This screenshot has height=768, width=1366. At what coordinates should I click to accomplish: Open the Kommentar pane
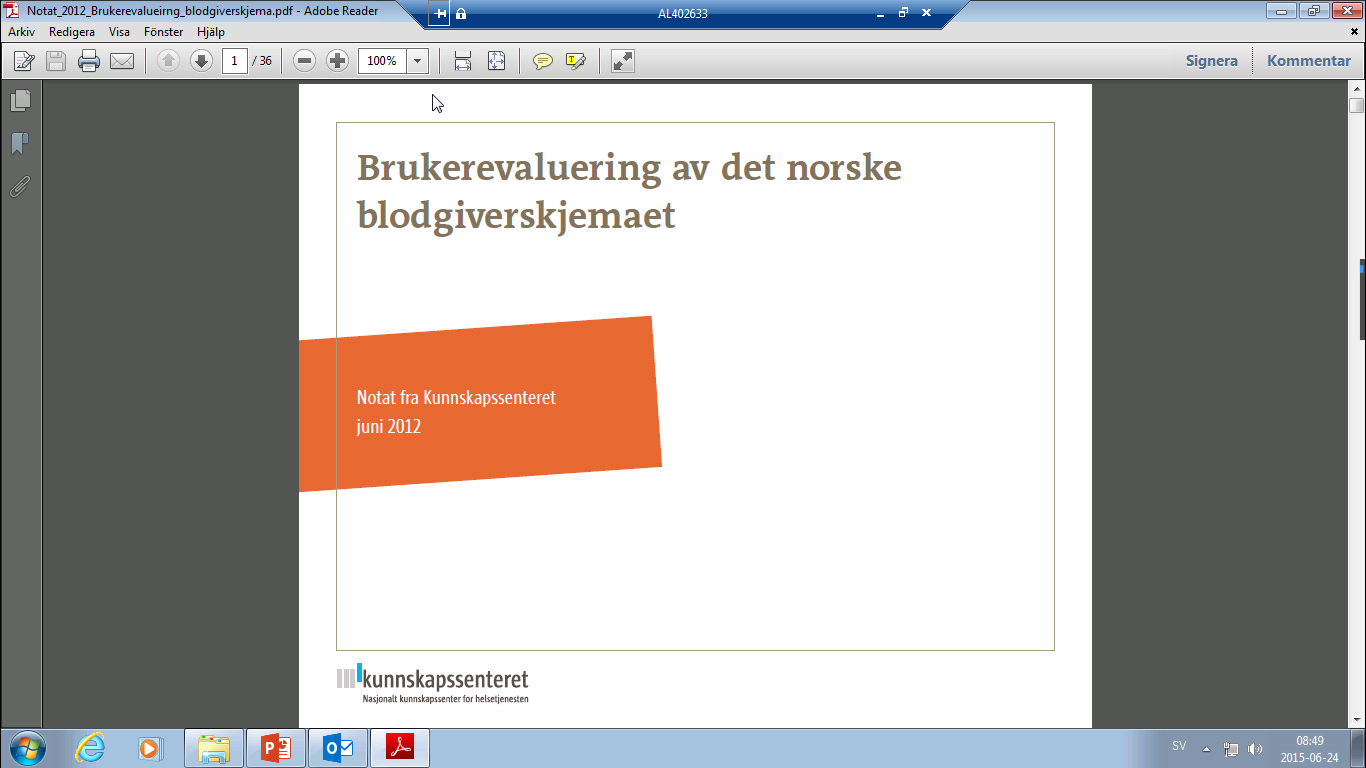(1309, 61)
